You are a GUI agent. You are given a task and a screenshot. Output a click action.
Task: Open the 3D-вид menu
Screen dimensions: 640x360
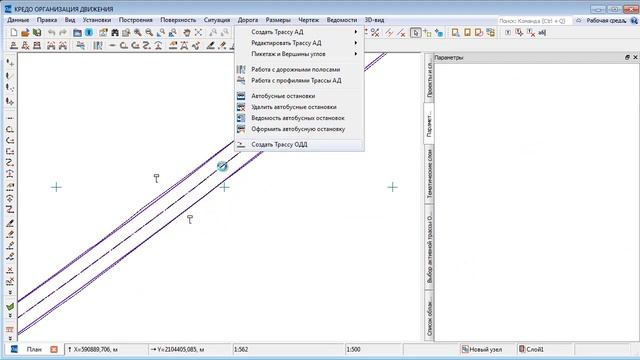(374, 20)
